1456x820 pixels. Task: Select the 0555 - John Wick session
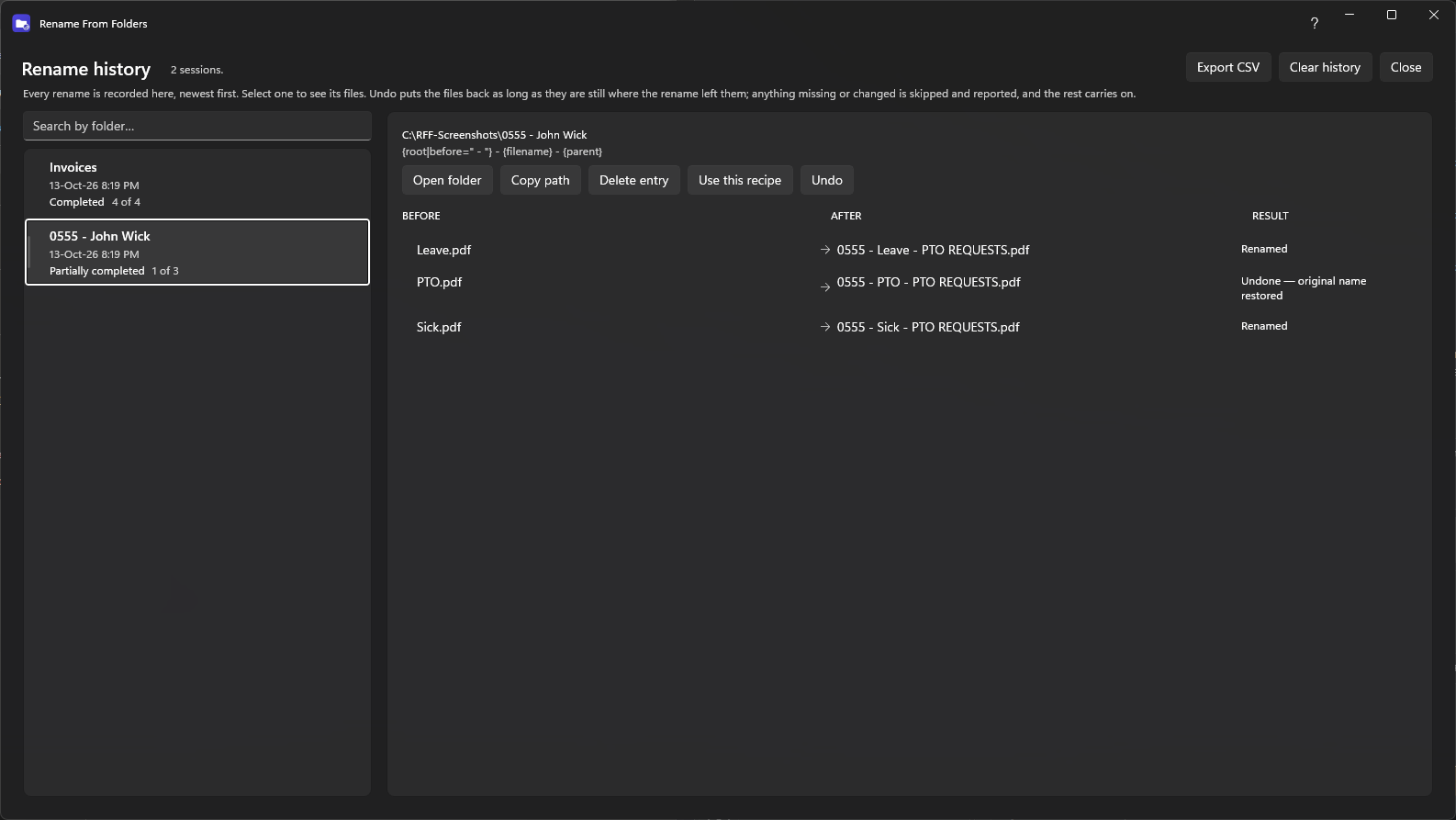click(197, 253)
